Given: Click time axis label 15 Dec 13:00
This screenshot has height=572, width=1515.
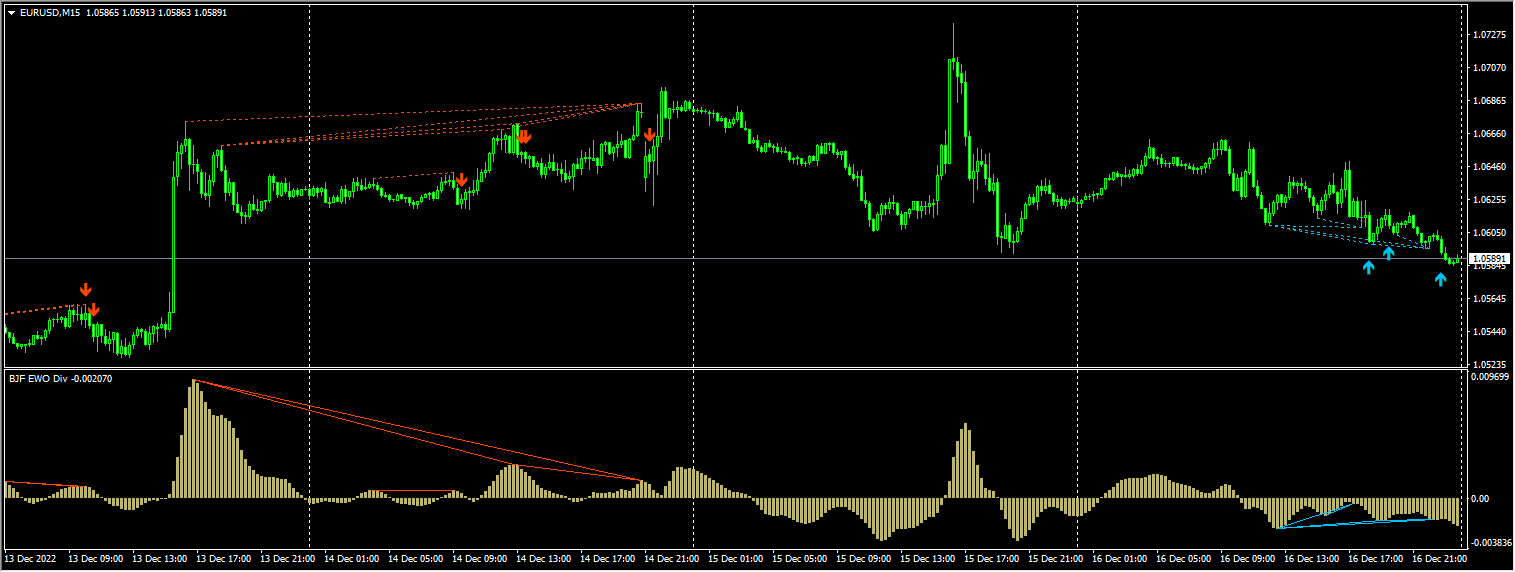Looking at the screenshot, I should click(x=928, y=558).
